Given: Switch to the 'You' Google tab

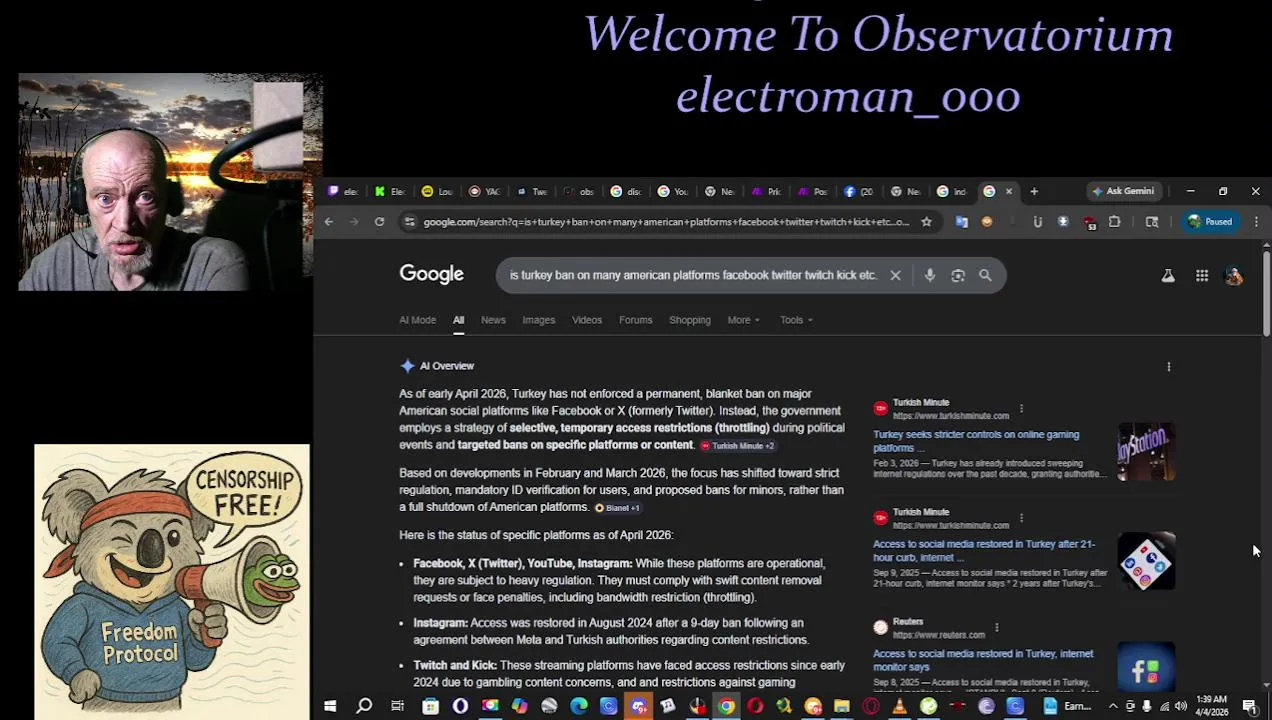Looking at the screenshot, I should (x=672, y=191).
